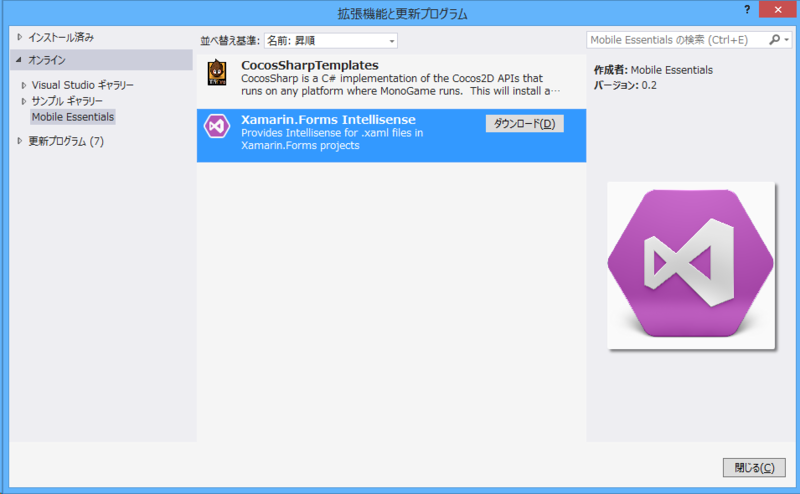Click the 閉じる(C) button
This screenshot has width=800, height=494.
tap(754, 467)
